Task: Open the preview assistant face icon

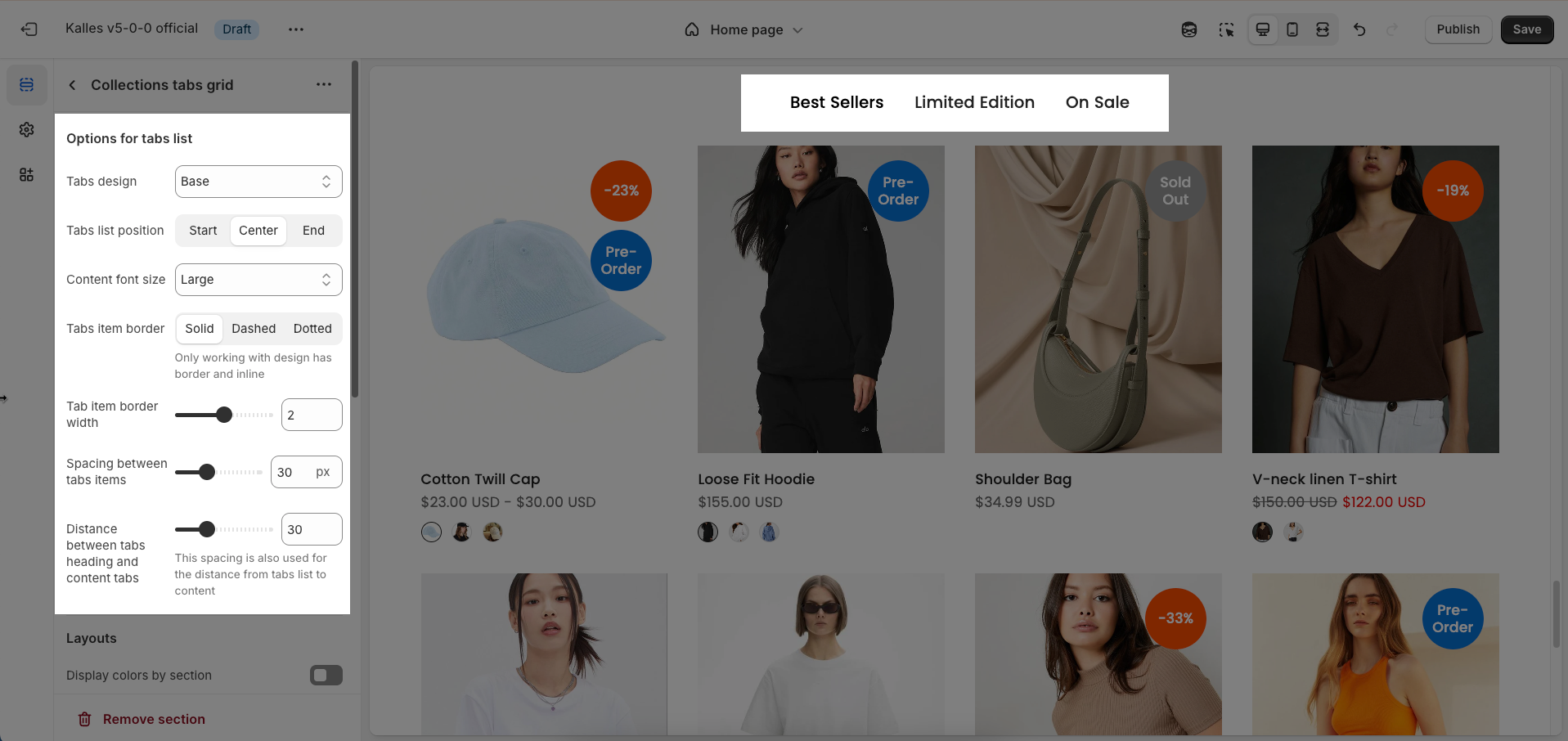Action: (x=1189, y=29)
